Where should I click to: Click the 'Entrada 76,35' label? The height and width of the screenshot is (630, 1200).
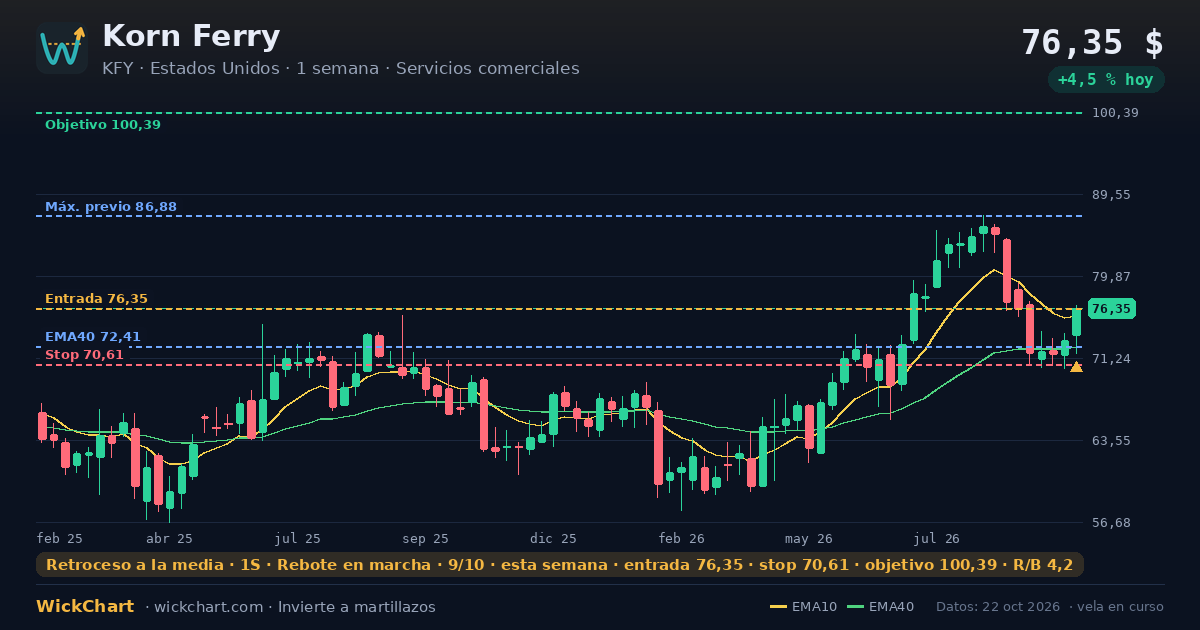pyautogui.click(x=96, y=299)
